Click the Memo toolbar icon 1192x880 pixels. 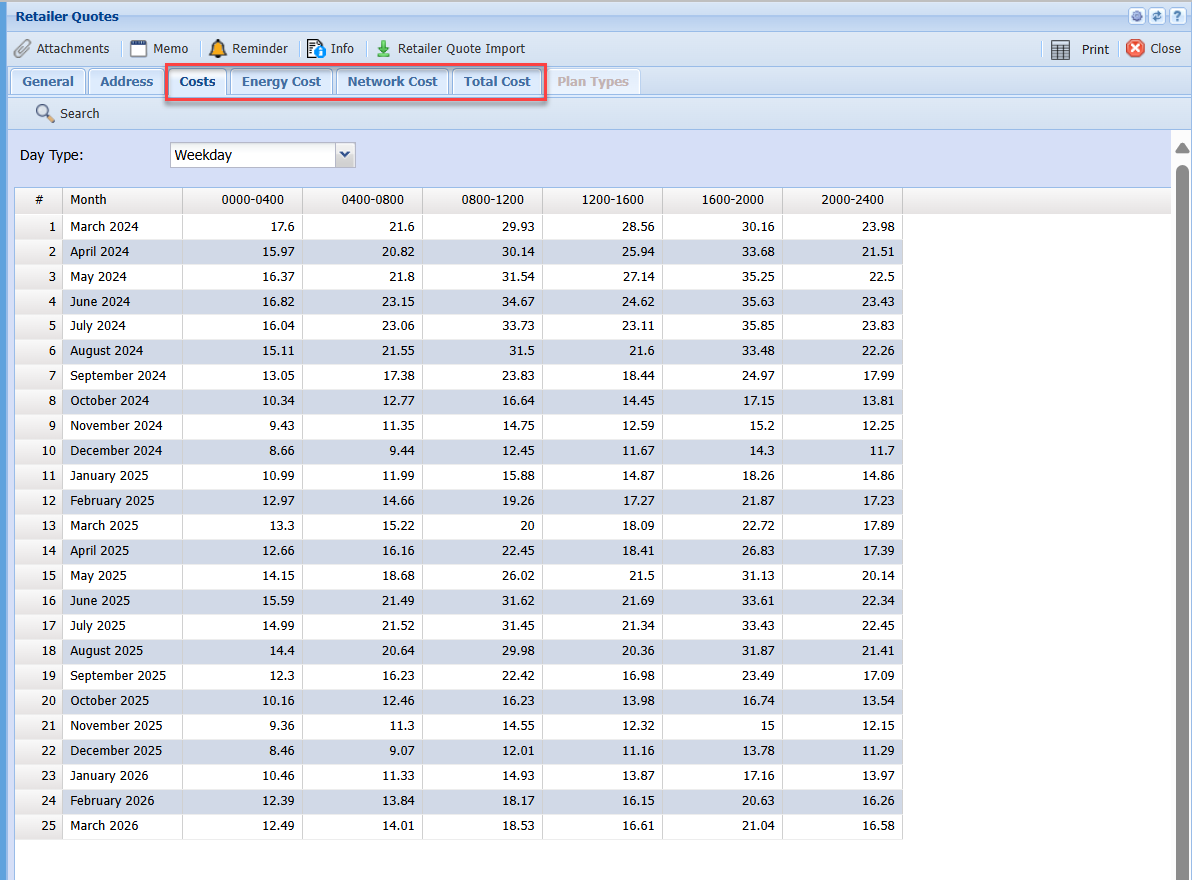point(159,49)
